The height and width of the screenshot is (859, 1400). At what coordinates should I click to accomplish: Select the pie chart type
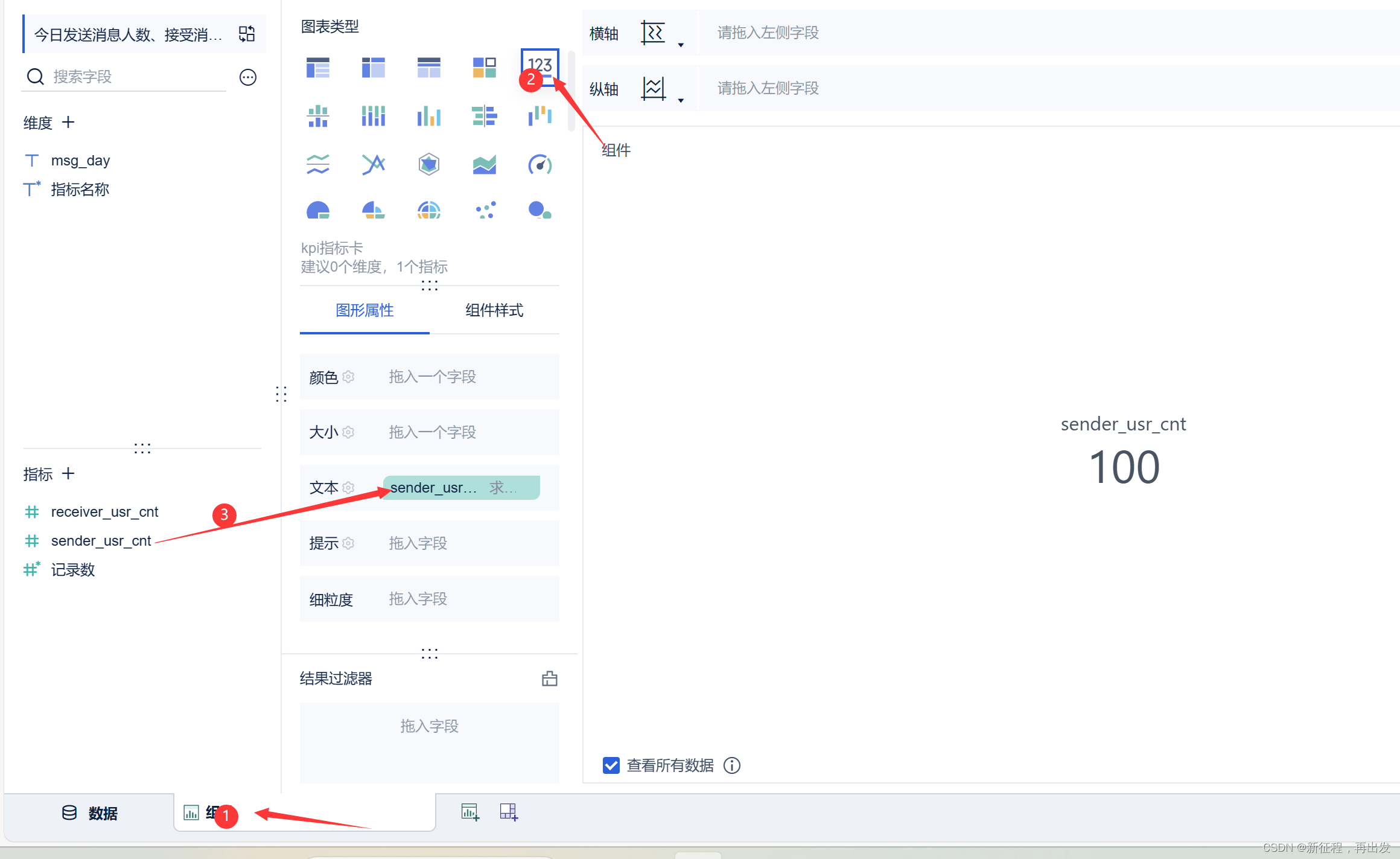(318, 210)
